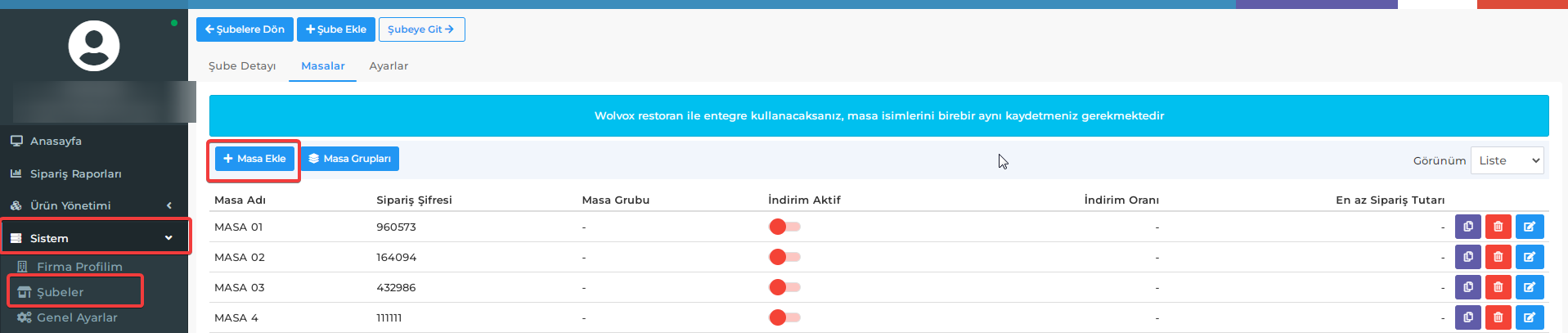Collapse the Sistem sidebar menu

[94, 238]
